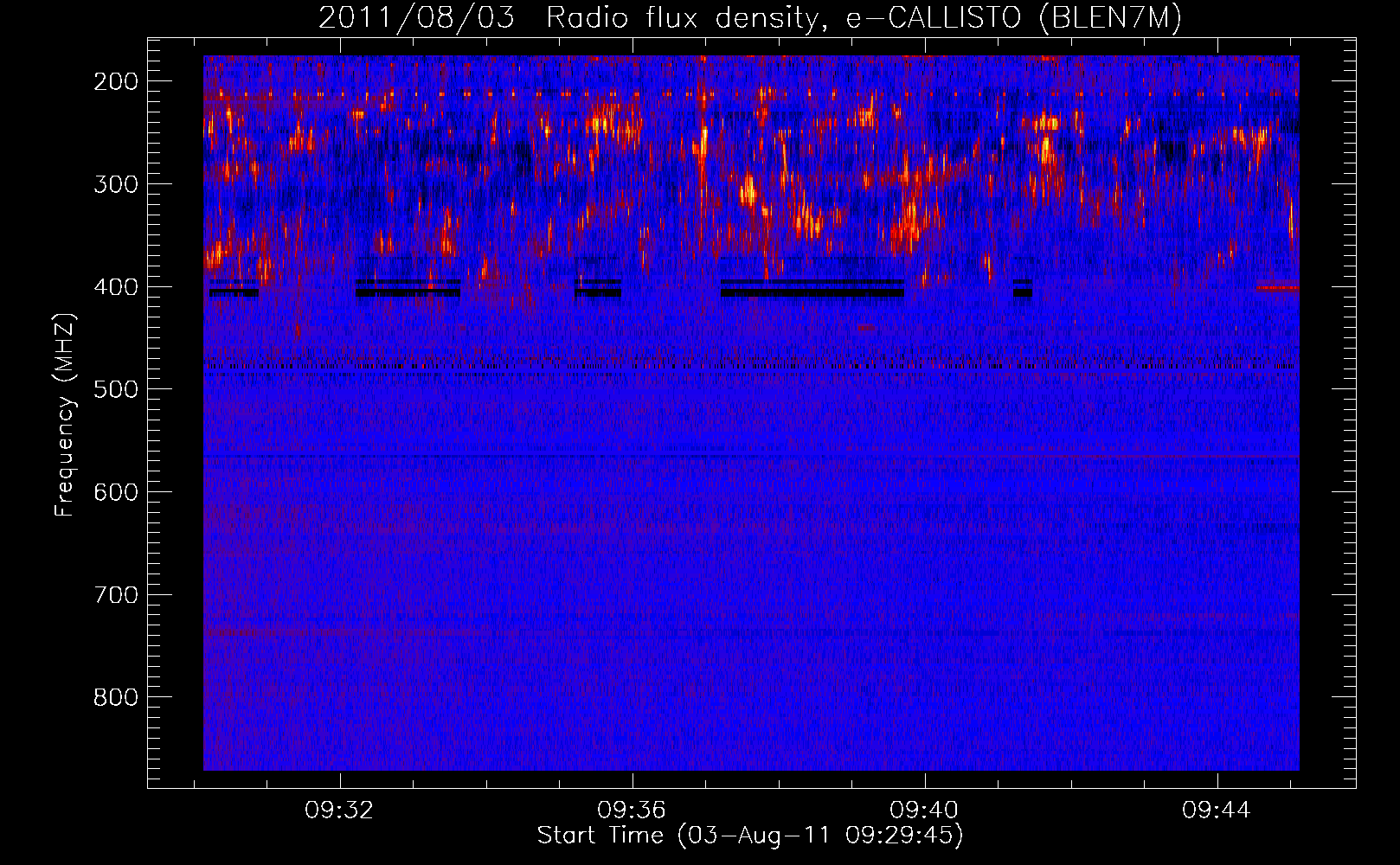Click the '600' frequency tick label
Screen dimensions: 1400x865
coord(115,492)
